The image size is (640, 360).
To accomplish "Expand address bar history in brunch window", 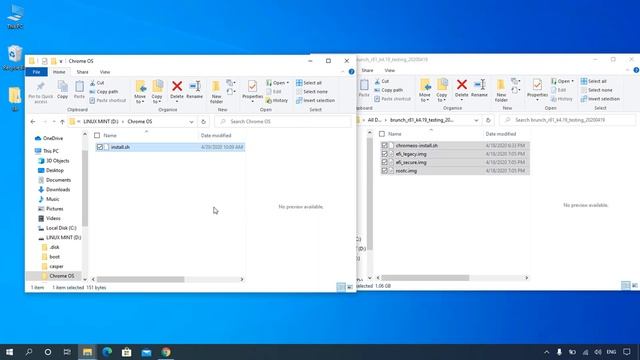I will click(x=476, y=120).
